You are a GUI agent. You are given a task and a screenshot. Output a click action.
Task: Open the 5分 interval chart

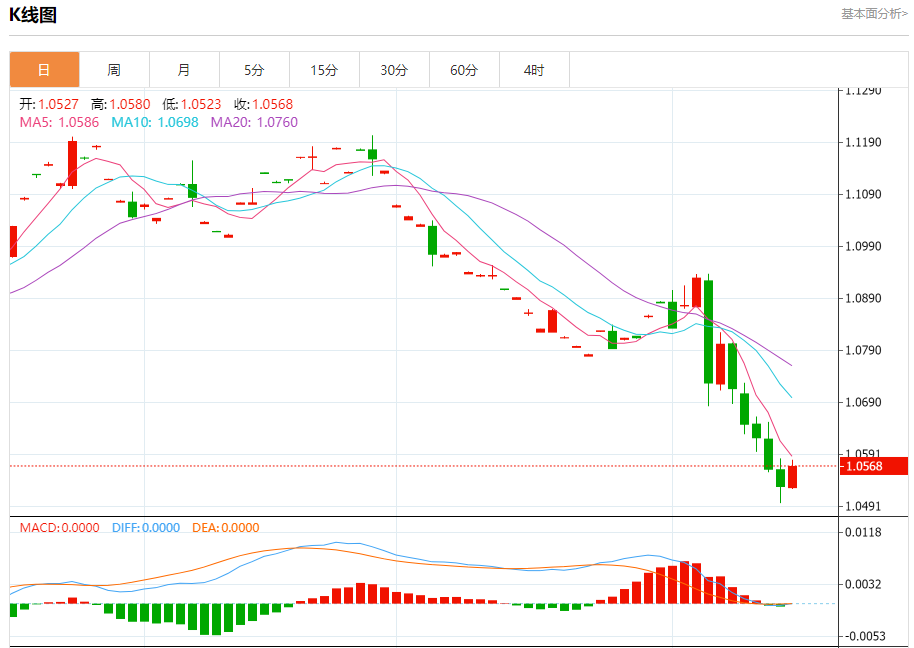coord(254,70)
